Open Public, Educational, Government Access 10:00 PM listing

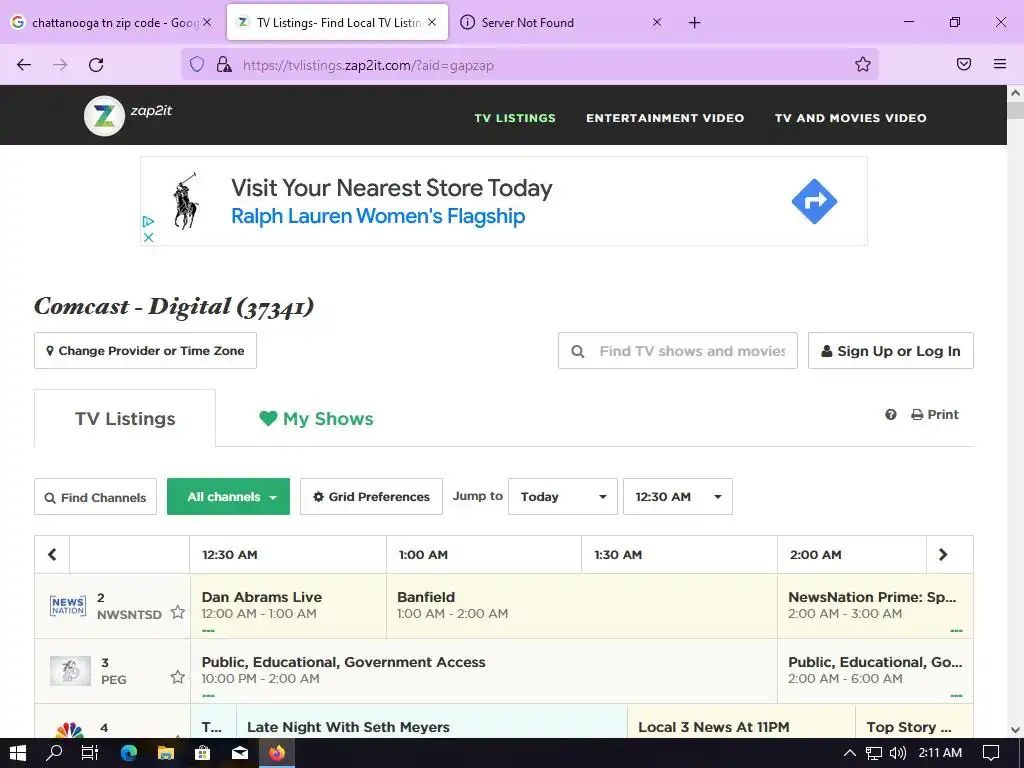coord(484,671)
